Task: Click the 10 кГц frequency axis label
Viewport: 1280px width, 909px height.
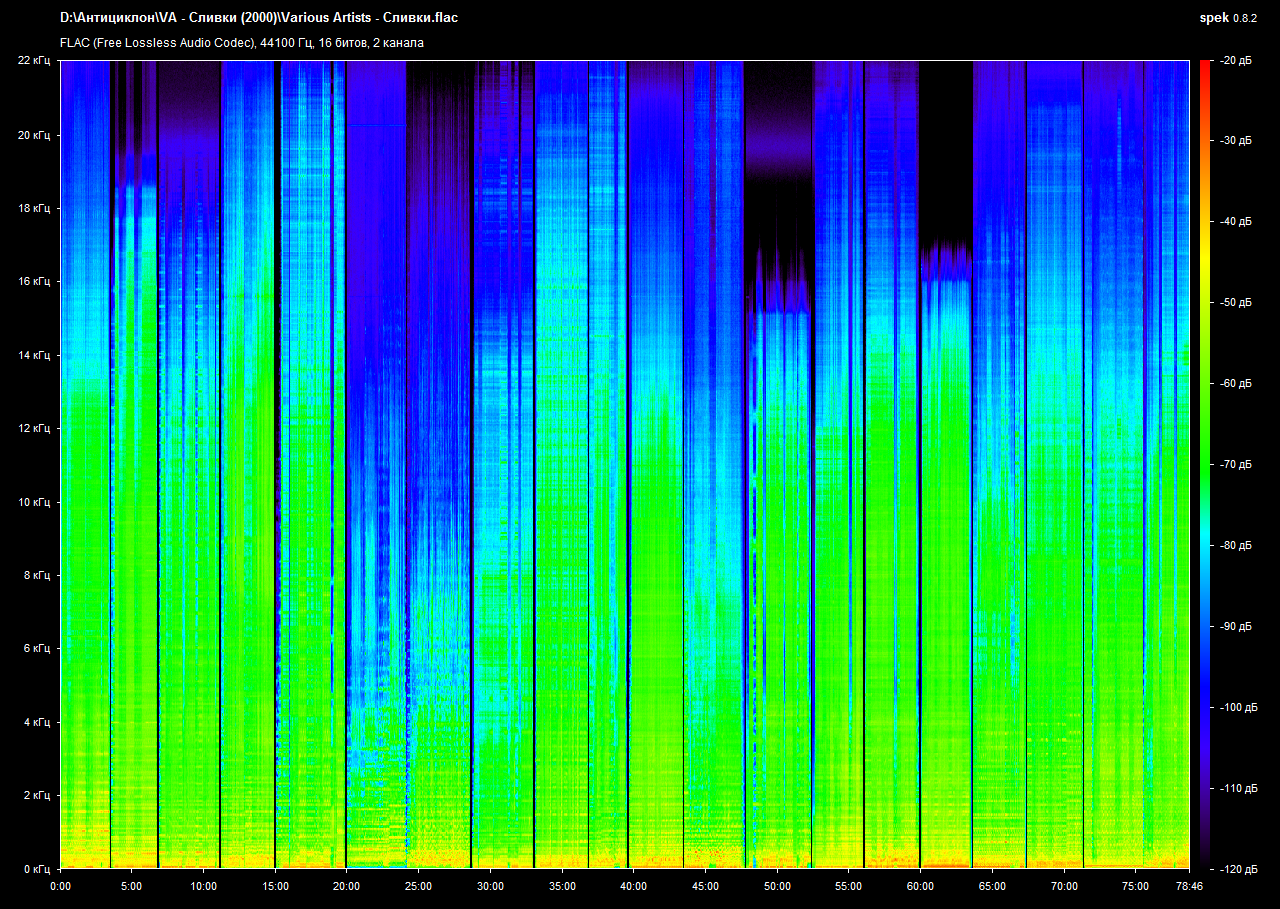Action: [x=33, y=502]
